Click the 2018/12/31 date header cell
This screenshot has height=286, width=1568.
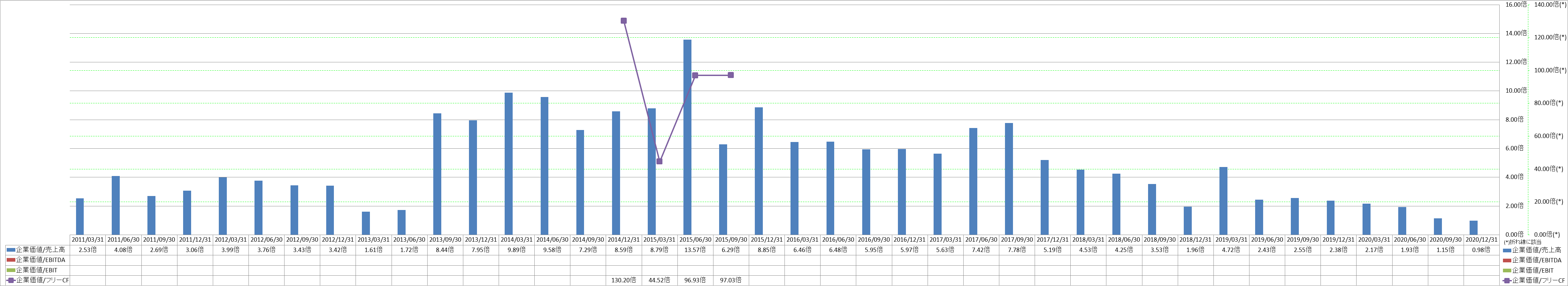[x=1195, y=240]
